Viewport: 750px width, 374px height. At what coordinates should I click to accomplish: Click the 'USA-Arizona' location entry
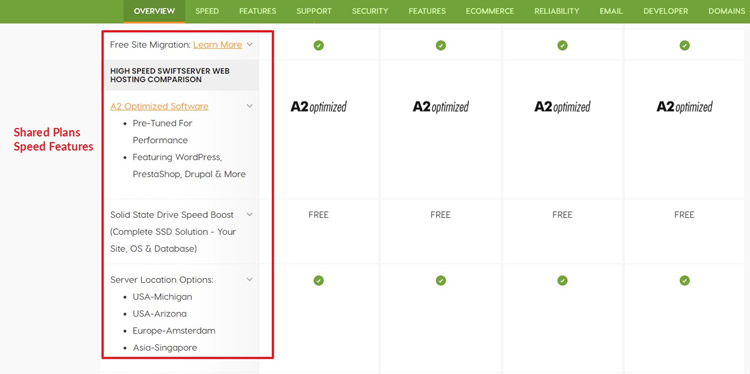[x=160, y=314]
